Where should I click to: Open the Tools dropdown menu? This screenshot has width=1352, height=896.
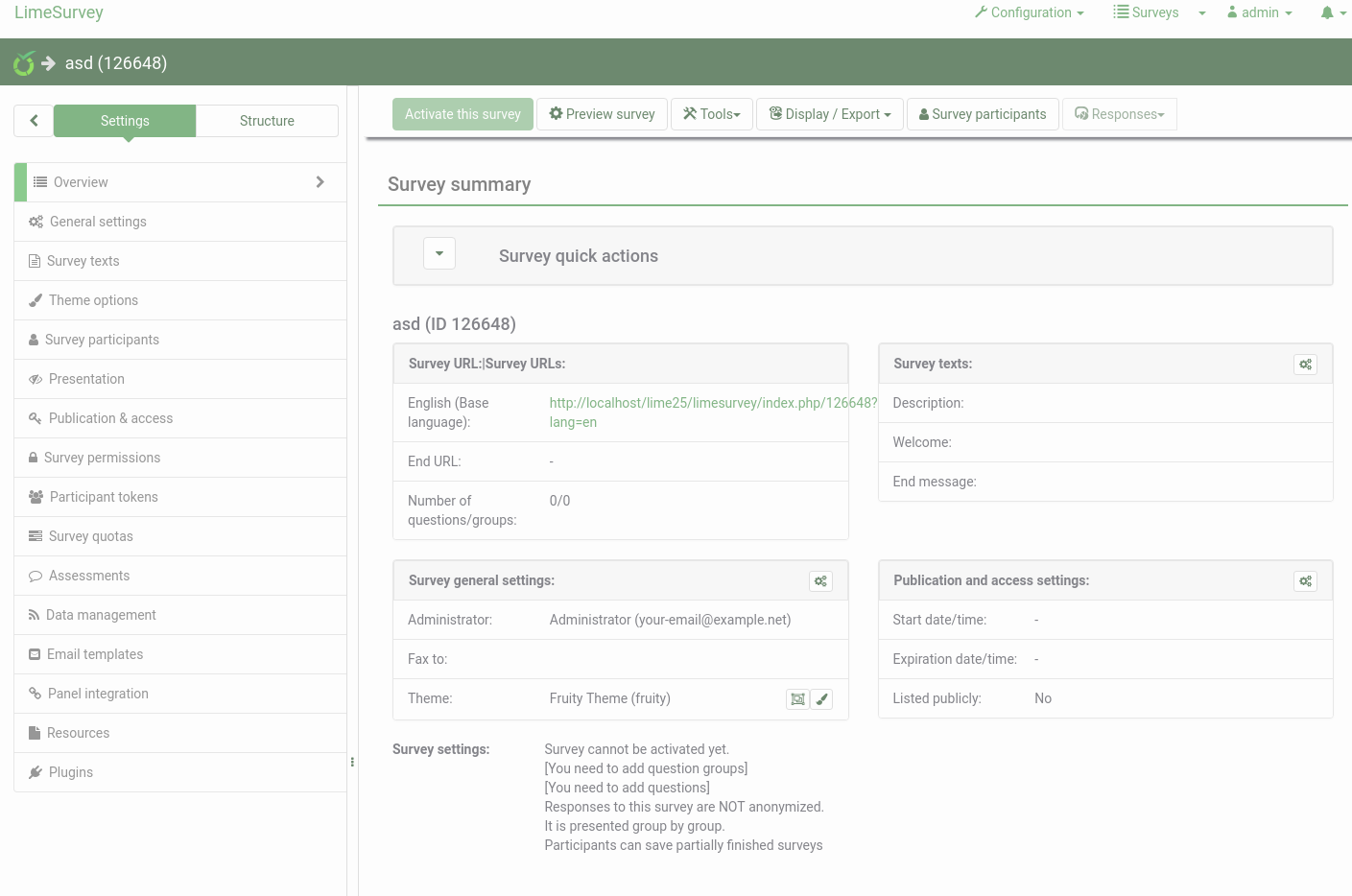pos(712,114)
